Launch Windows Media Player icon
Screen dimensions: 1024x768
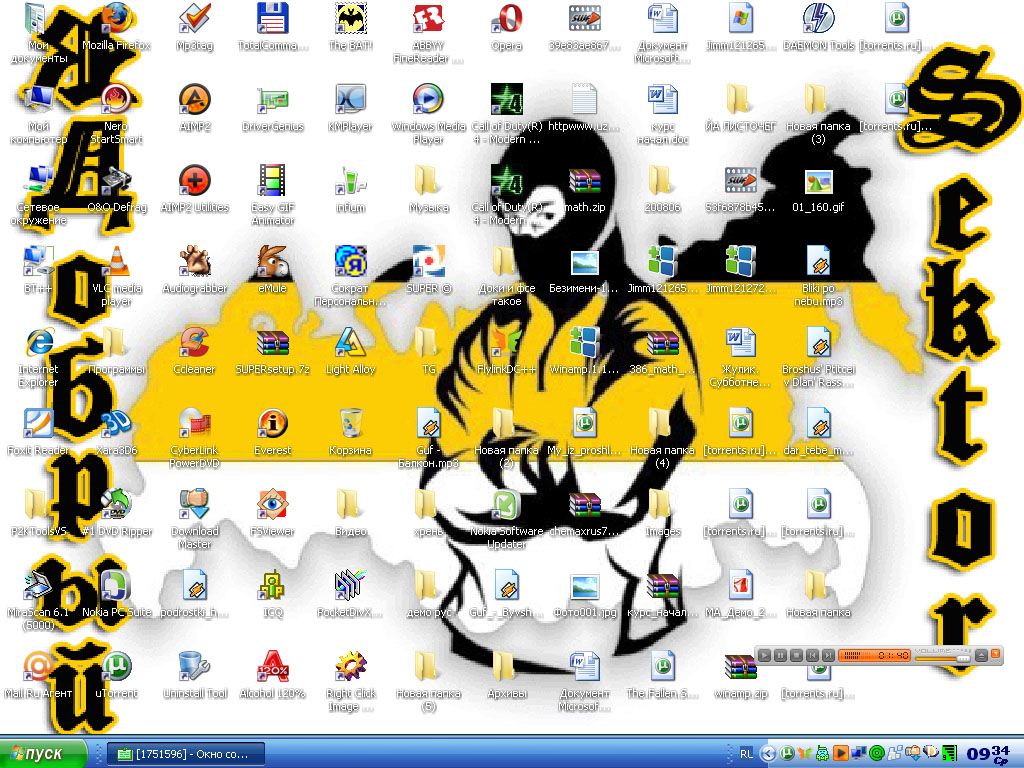pos(428,114)
